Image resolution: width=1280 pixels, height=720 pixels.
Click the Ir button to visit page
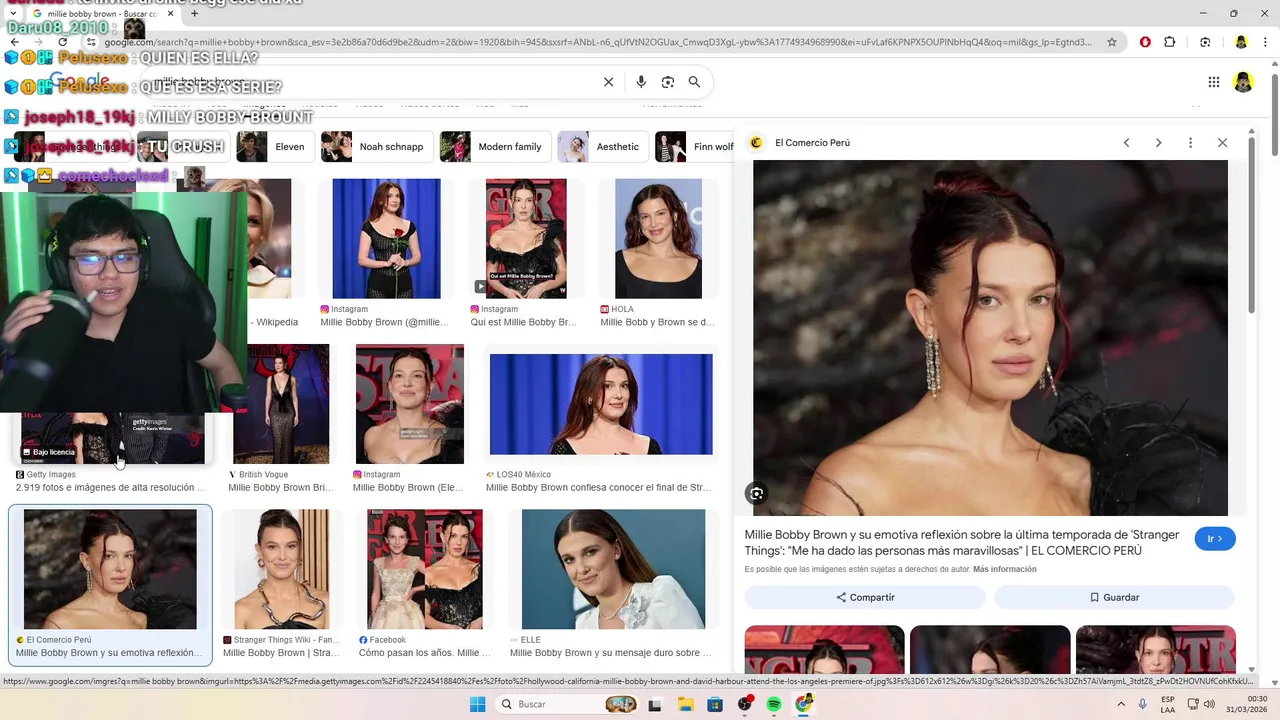1215,539
